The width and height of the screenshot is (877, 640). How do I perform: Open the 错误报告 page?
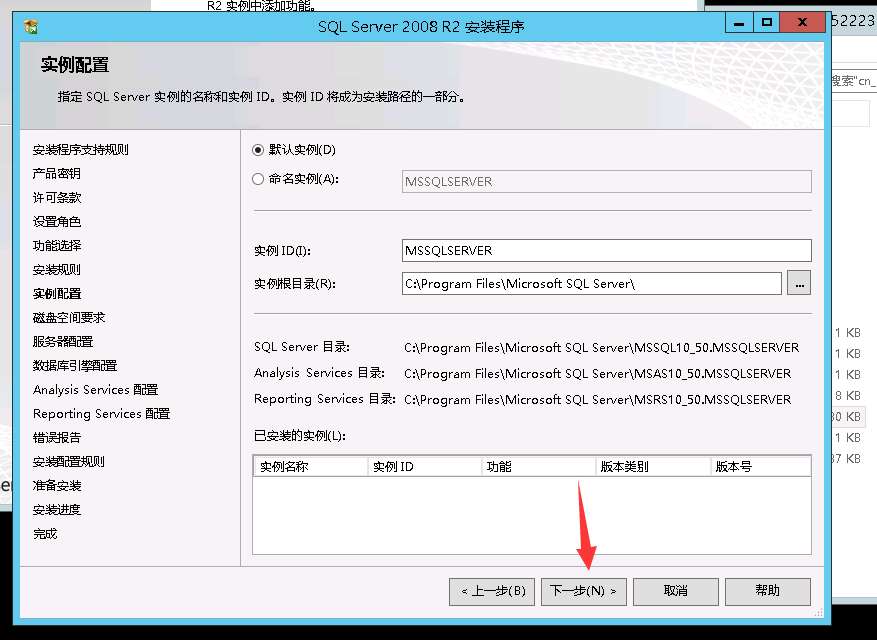pos(57,437)
